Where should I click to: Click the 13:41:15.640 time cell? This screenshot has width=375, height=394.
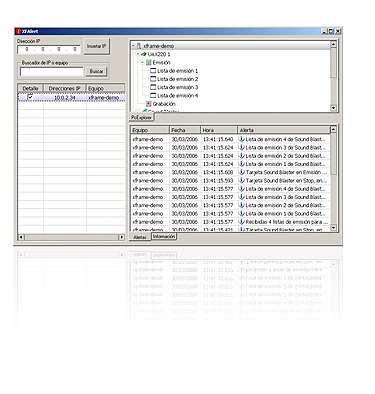coord(218,139)
